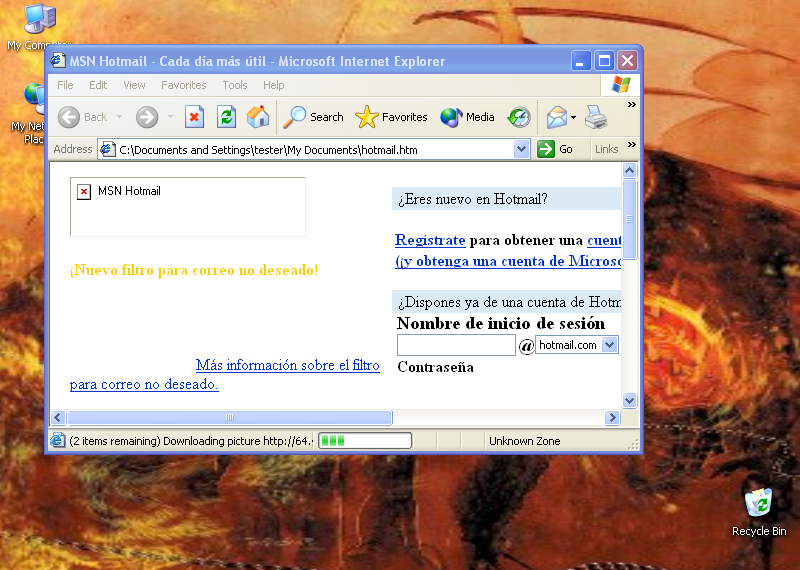Minimize the Internet Explorer window

coord(581,61)
